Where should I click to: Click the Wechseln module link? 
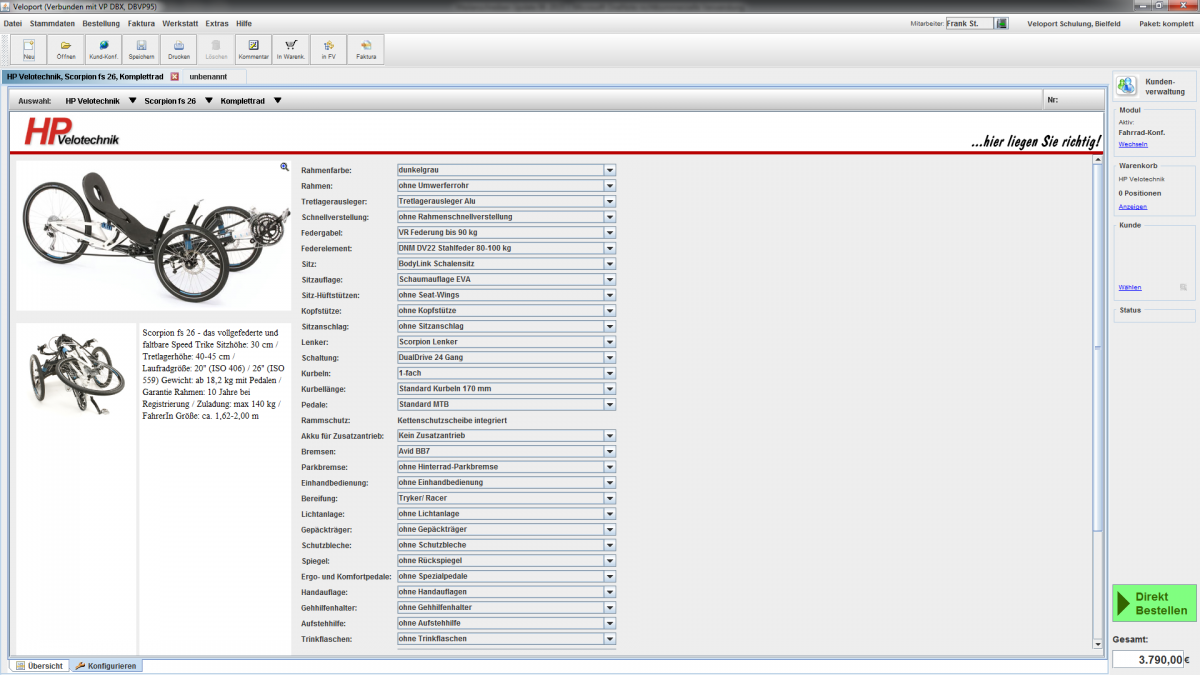click(1132, 144)
